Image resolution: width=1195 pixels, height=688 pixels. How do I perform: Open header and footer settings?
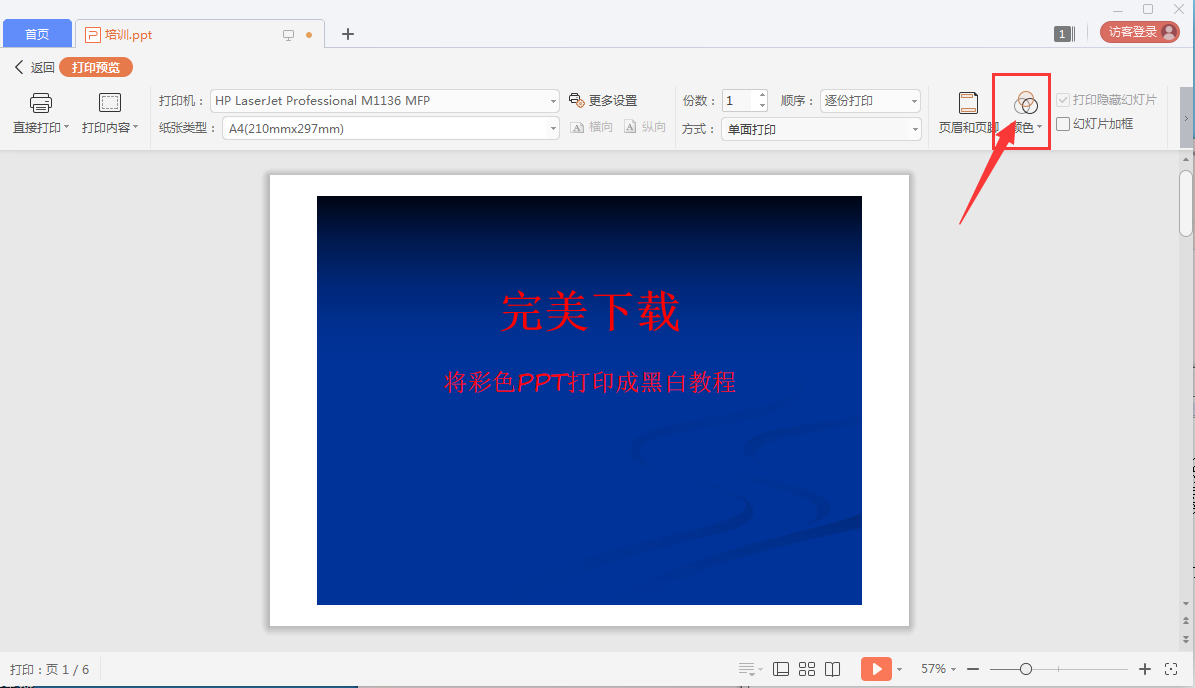tap(968, 103)
